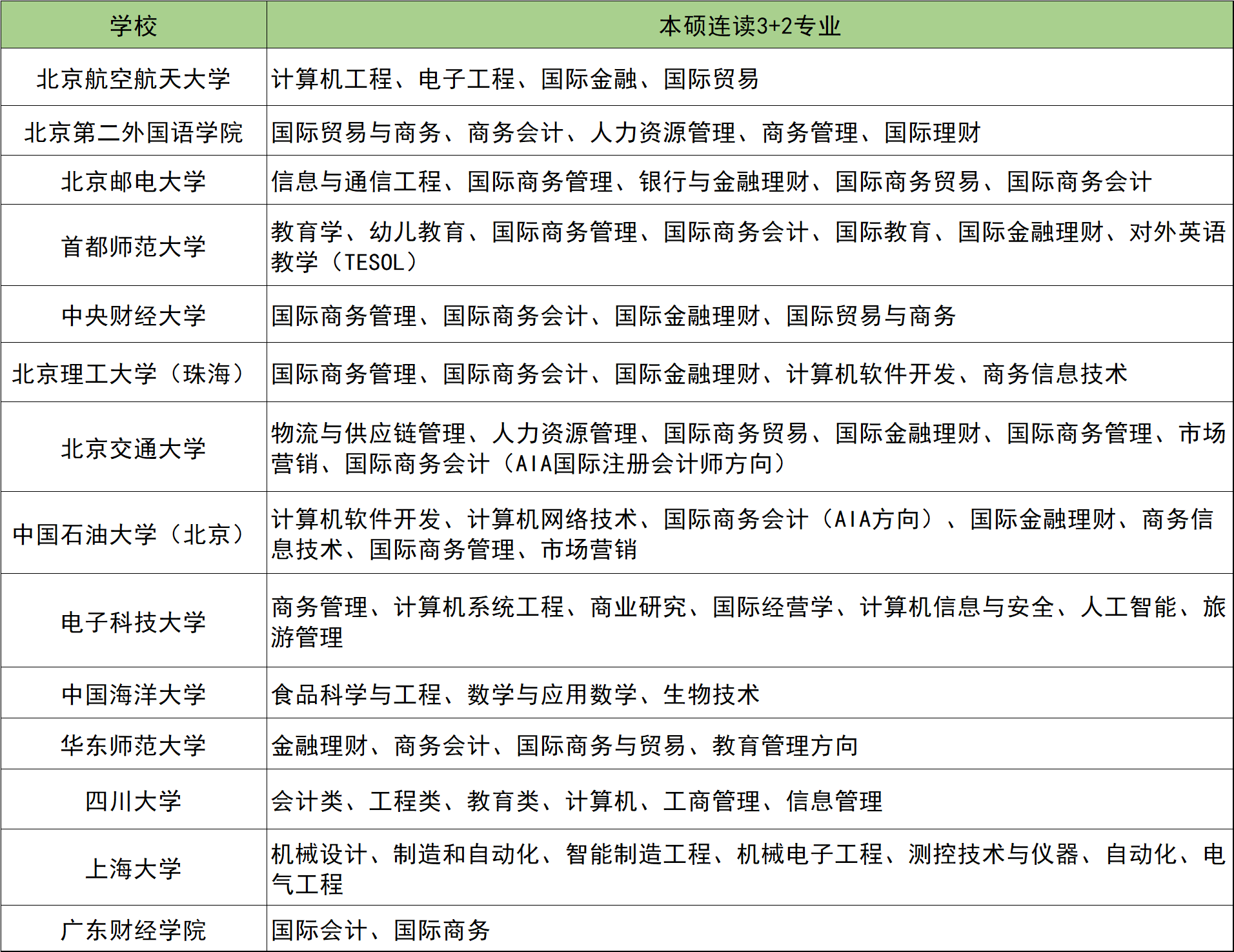Select the majors cell starting with 会计类
The width and height of the screenshot is (1234, 952).
749,801
